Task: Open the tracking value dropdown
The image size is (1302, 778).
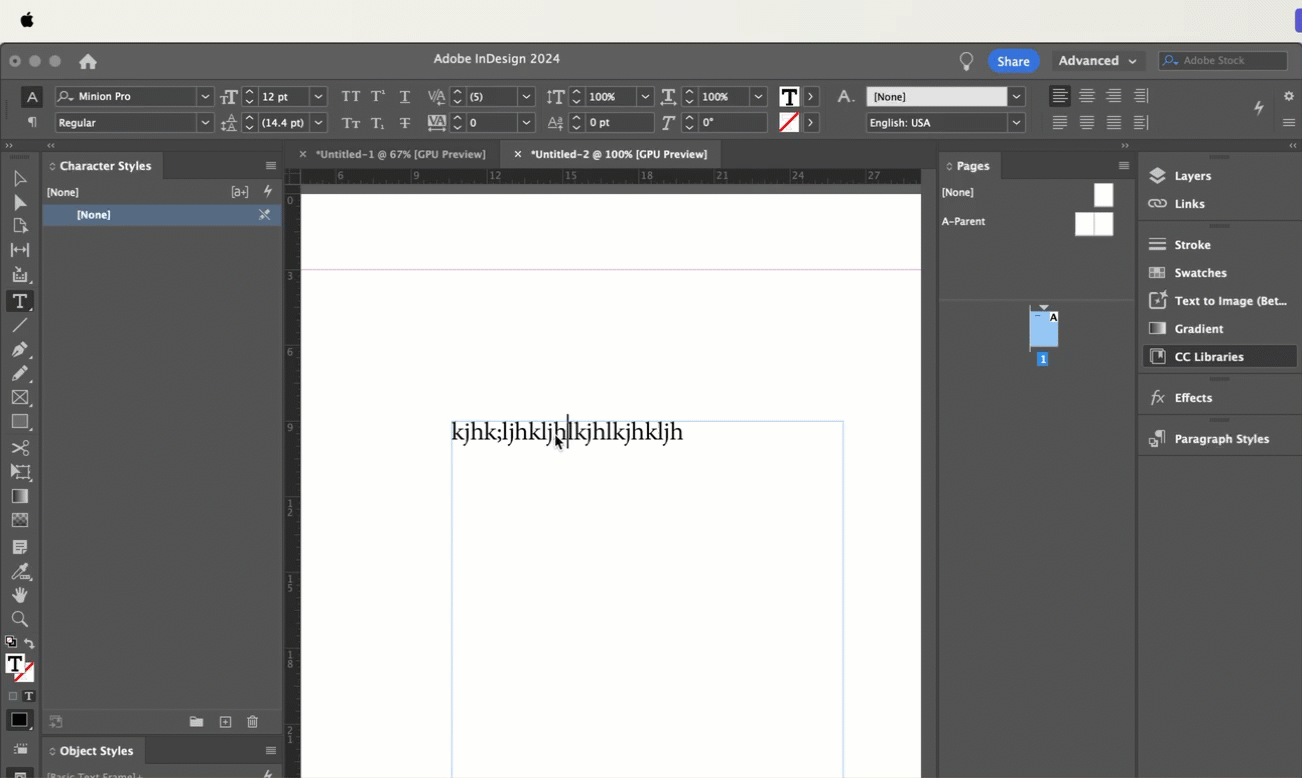Action: [526, 123]
